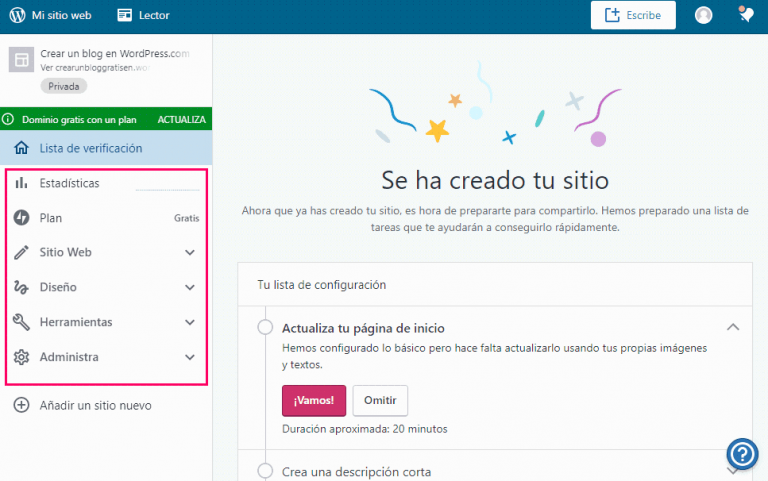Click the site thumbnail icon in the sidebar
768x481 pixels.
(x=22, y=60)
